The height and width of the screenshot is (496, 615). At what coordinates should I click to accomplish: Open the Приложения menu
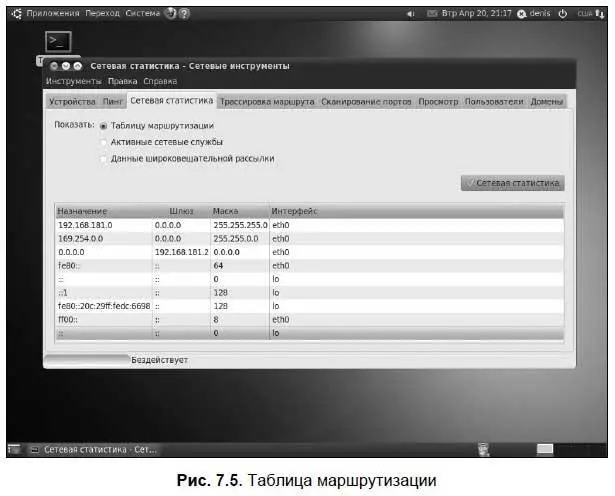[53, 13]
